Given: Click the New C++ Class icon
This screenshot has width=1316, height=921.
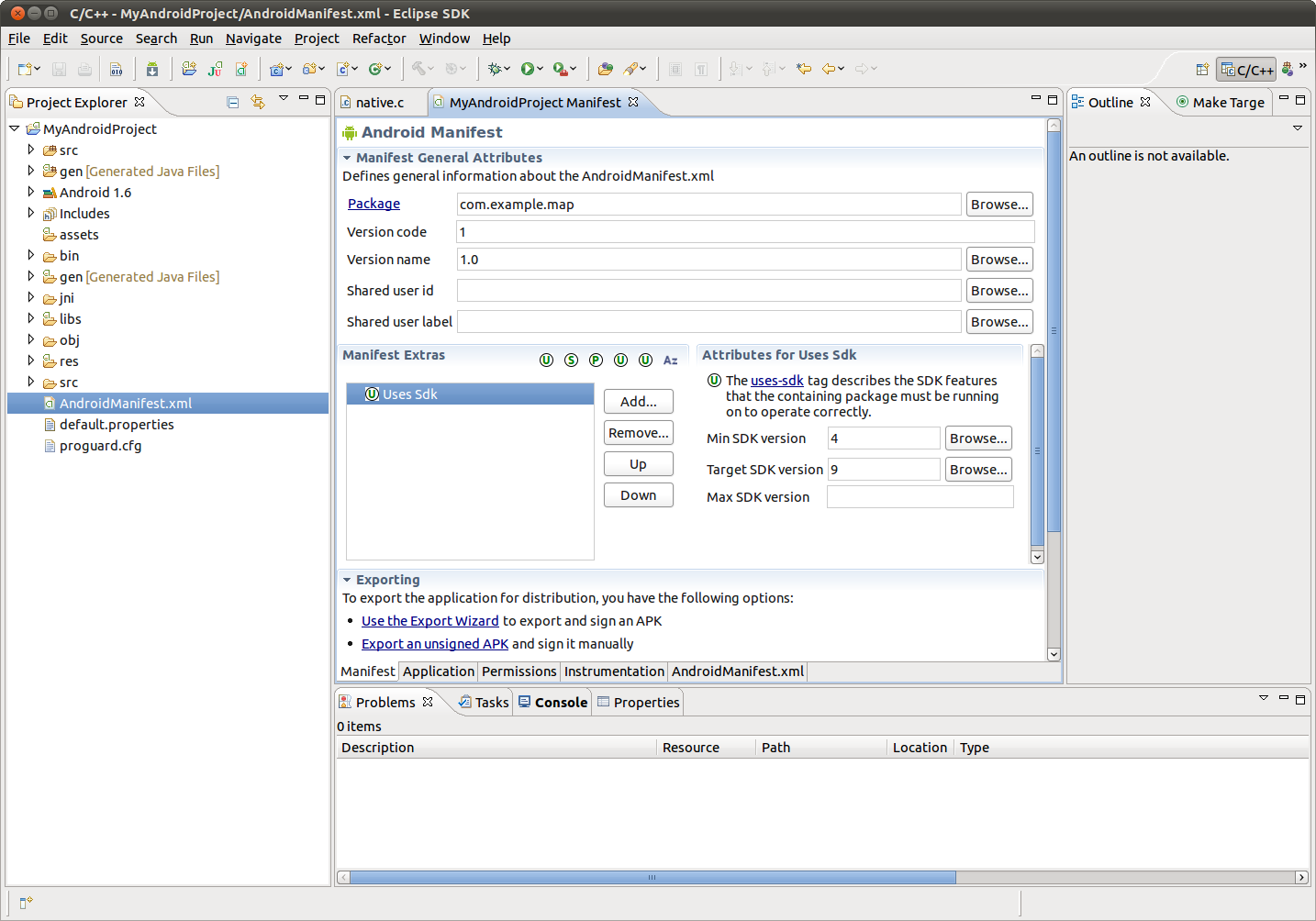Looking at the screenshot, I should coord(374,69).
